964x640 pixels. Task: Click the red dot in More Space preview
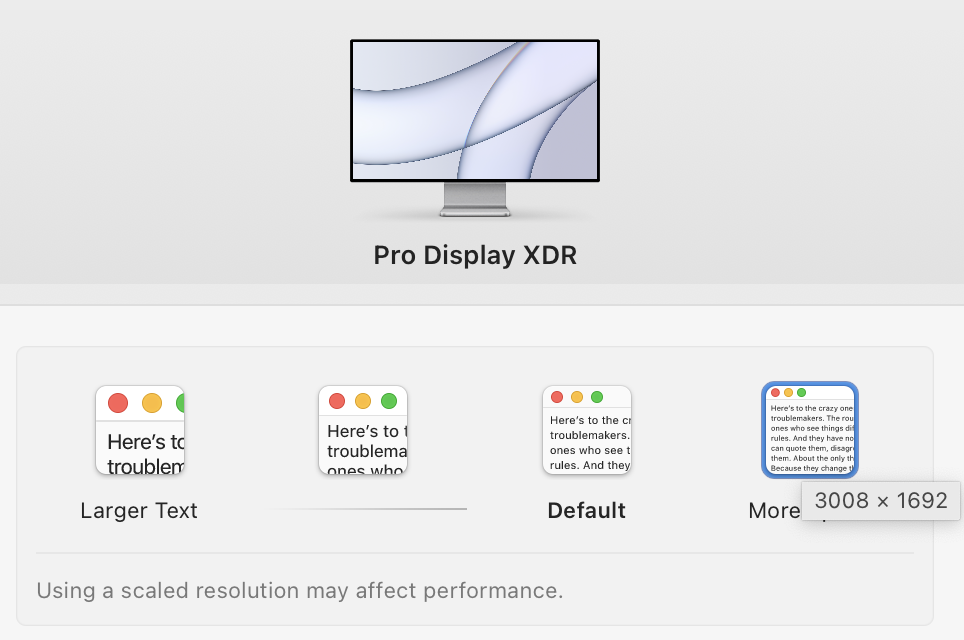tap(775, 393)
